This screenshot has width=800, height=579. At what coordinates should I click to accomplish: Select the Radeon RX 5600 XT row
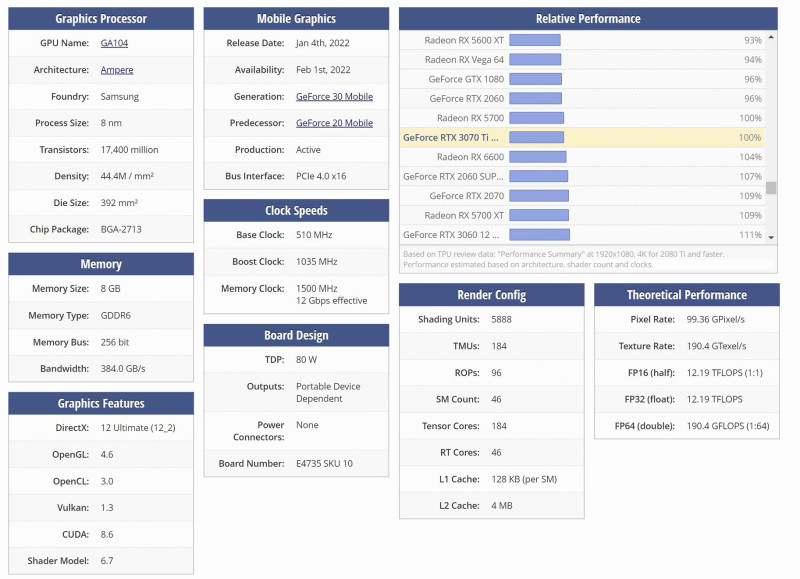pyautogui.click(x=582, y=40)
